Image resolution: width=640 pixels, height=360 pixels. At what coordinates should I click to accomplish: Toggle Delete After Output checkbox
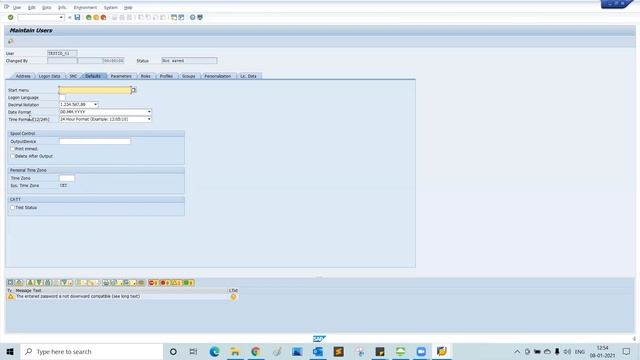coord(12,156)
